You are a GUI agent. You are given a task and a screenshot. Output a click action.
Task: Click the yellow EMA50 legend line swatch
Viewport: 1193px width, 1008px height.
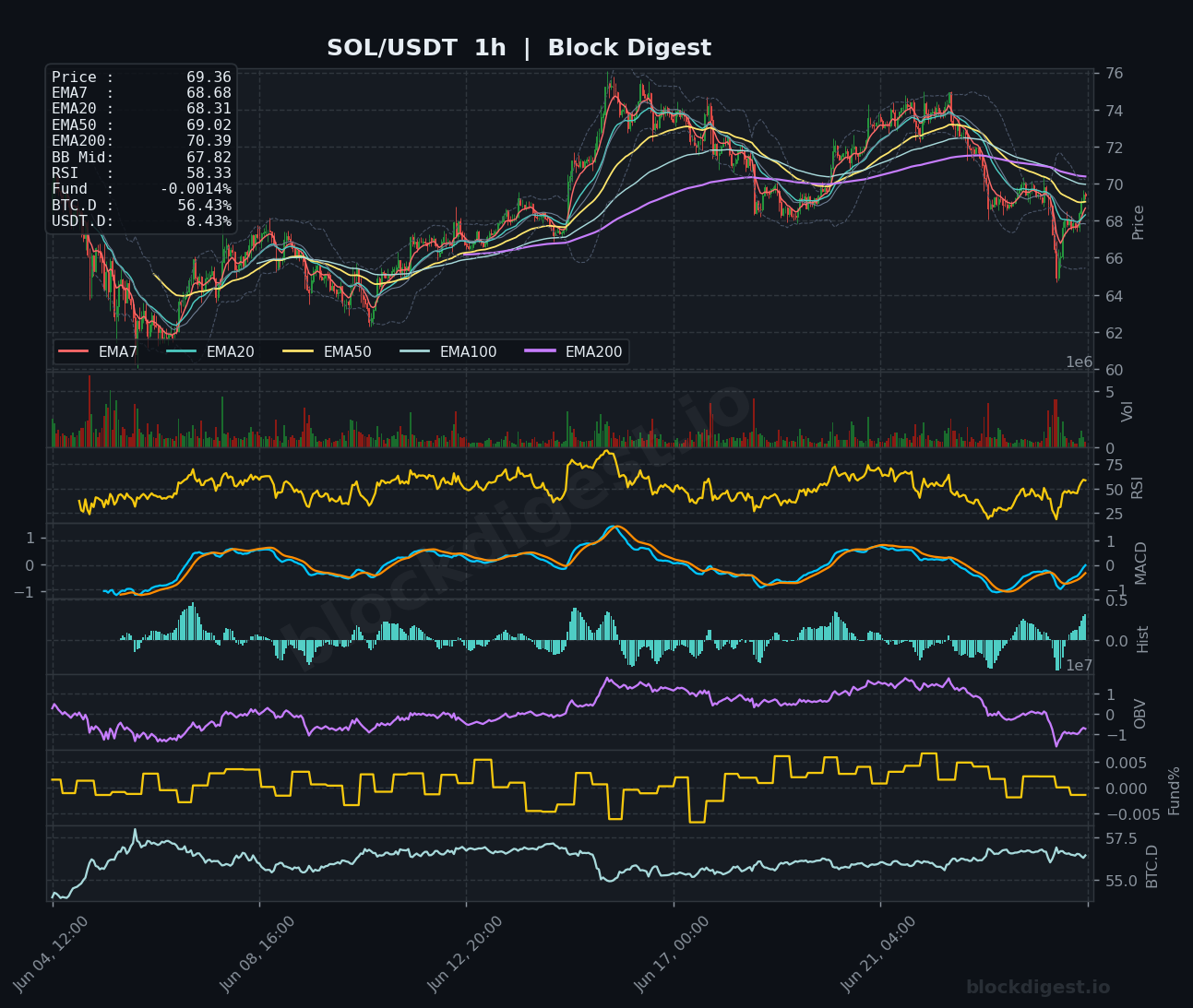[x=299, y=351]
